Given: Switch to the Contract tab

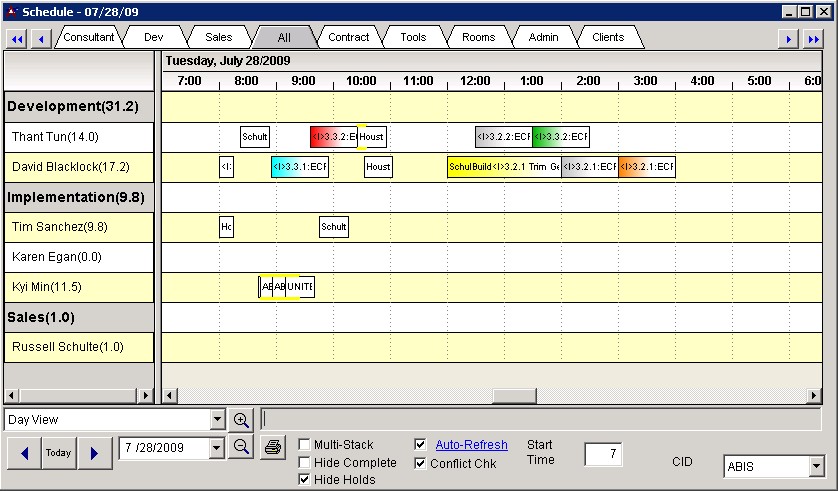Looking at the screenshot, I should pos(349,37).
